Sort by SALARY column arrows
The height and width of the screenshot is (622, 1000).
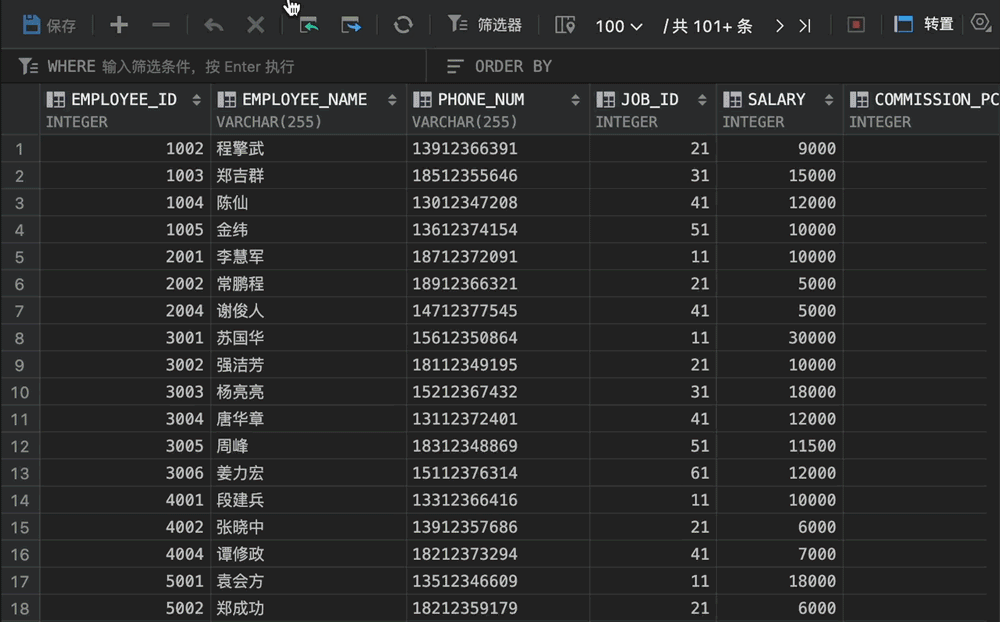[829, 100]
